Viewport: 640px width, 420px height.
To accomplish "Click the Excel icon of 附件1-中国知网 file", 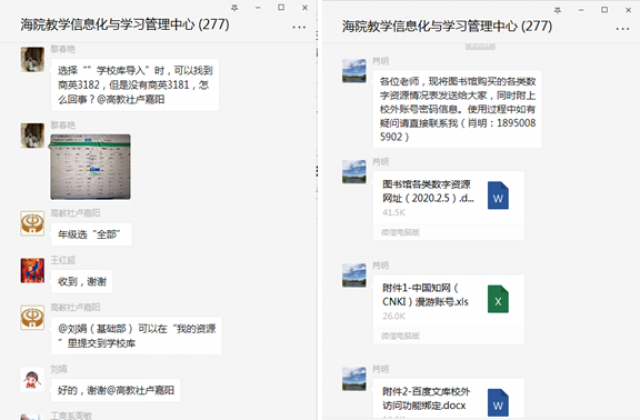I will [498, 300].
